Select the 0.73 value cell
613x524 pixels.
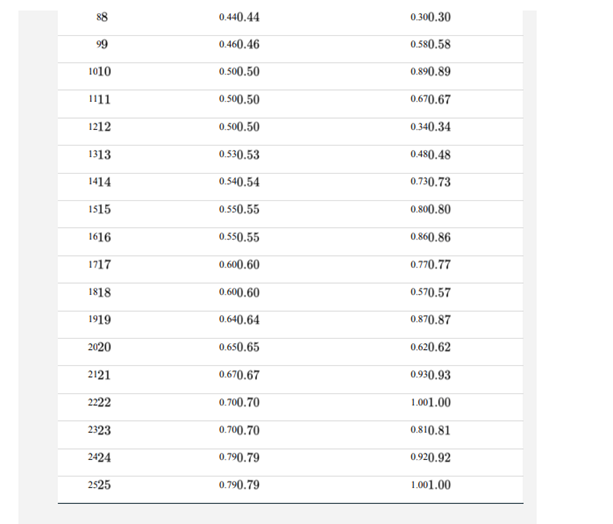[x=431, y=182]
